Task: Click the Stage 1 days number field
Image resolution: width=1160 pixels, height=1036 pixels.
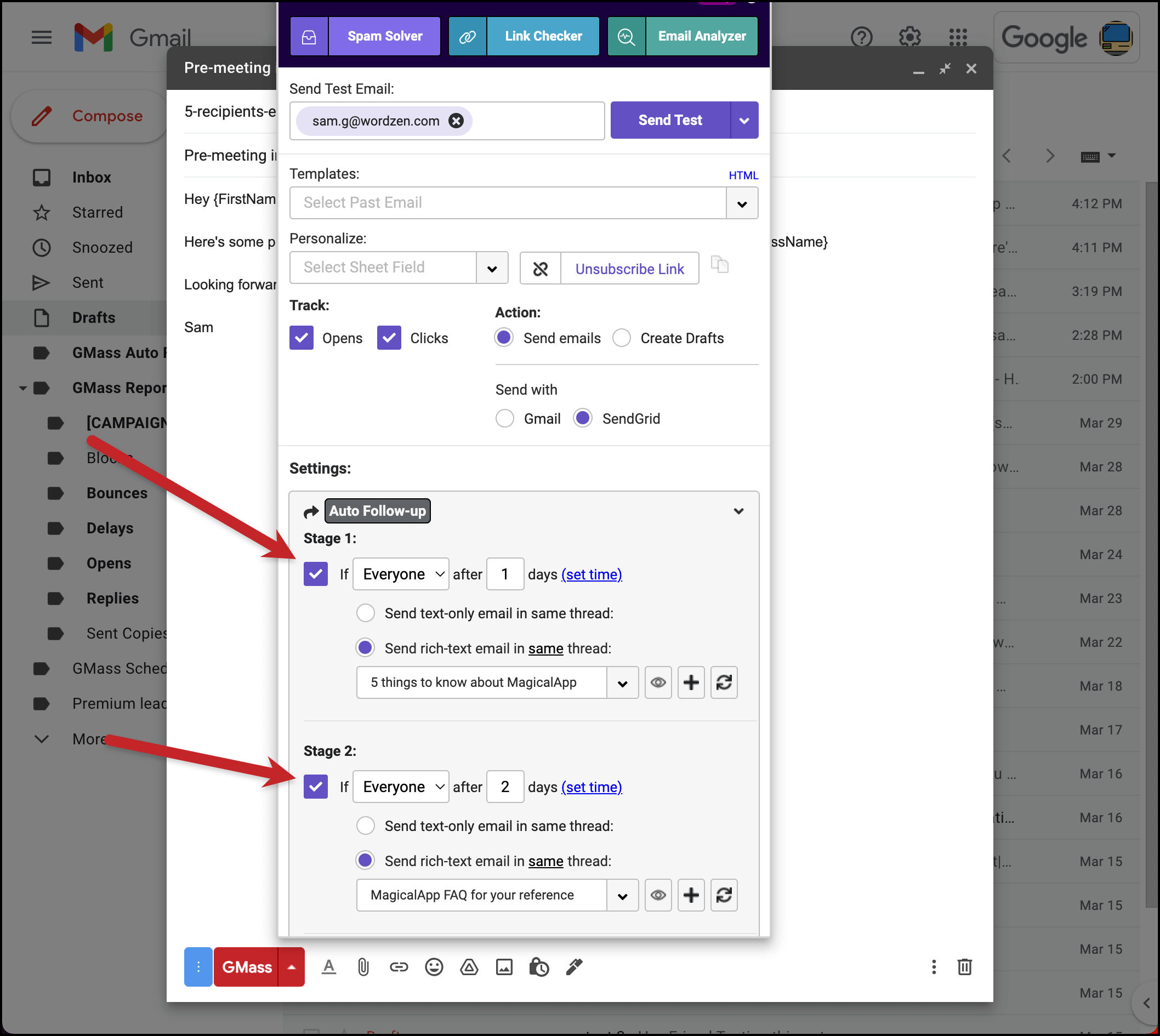Action: pos(505,574)
